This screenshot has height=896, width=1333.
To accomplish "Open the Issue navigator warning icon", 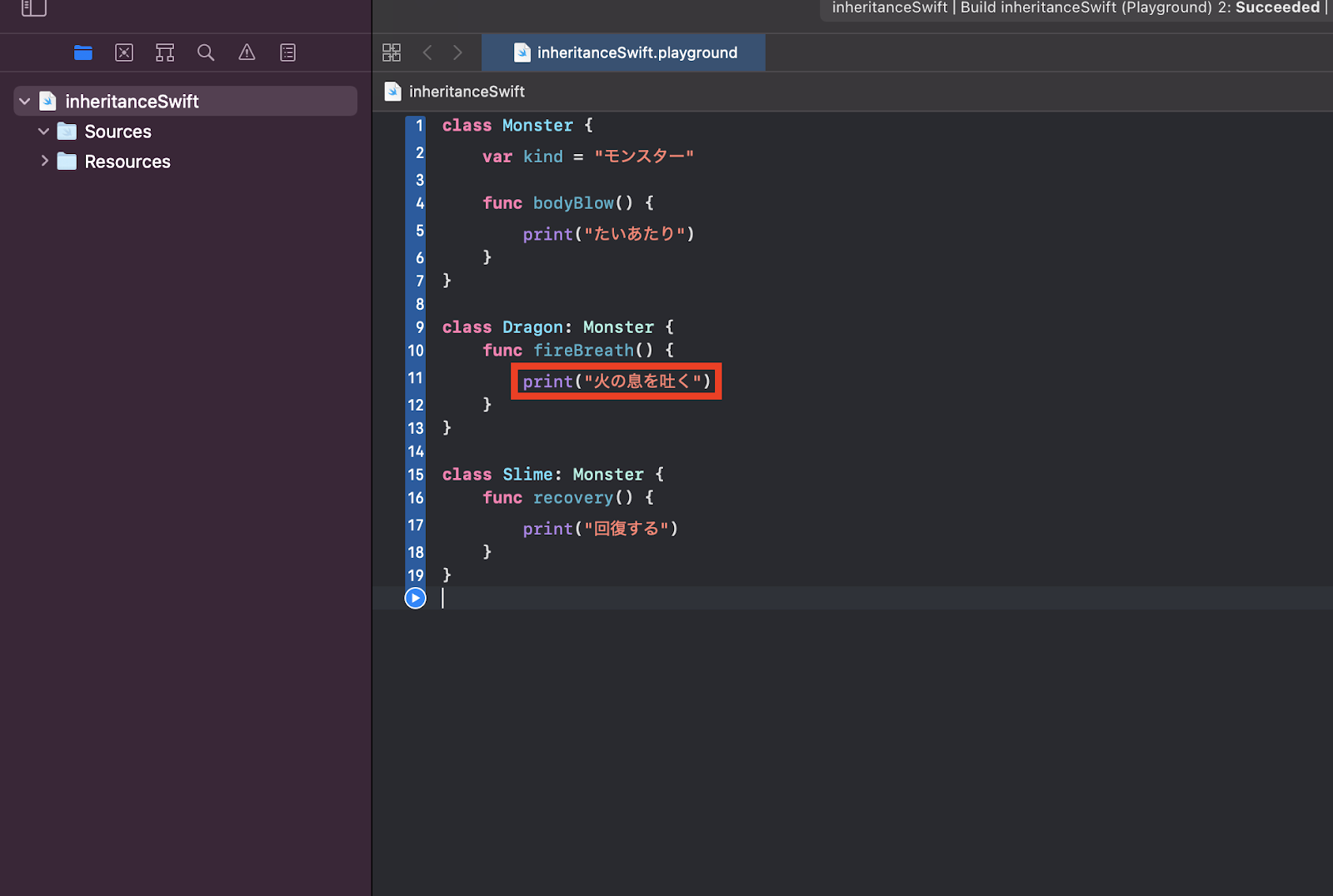I will pos(247,52).
